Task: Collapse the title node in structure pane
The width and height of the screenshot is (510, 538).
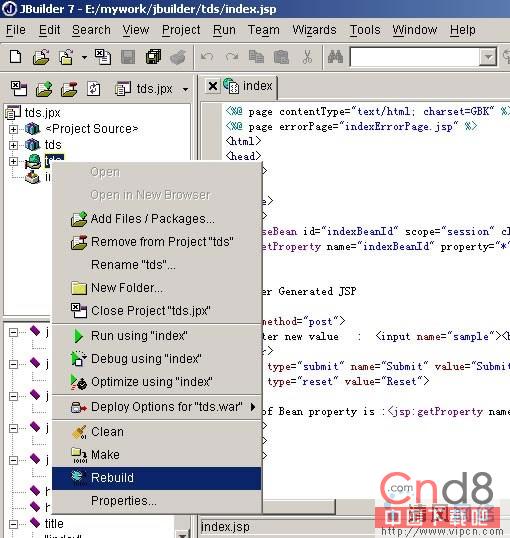Action: click(x=13, y=524)
